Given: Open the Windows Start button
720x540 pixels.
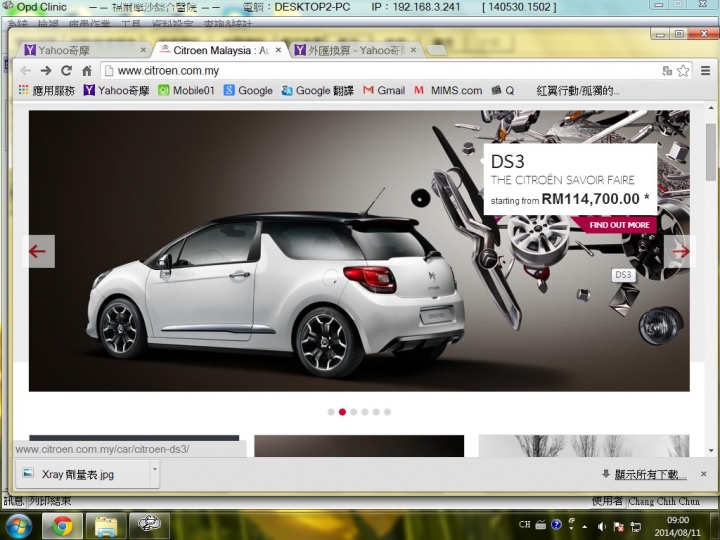Looking at the screenshot, I should (17, 525).
